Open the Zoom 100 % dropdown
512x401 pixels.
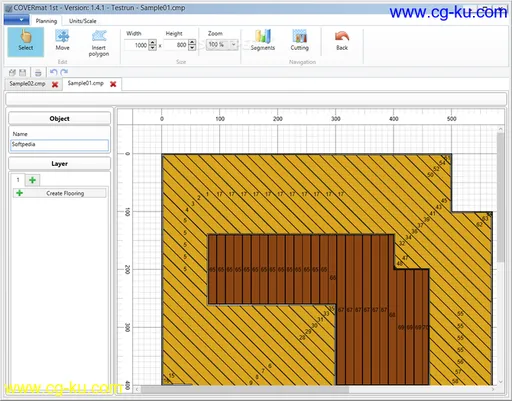pyautogui.click(x=222, y=45)
